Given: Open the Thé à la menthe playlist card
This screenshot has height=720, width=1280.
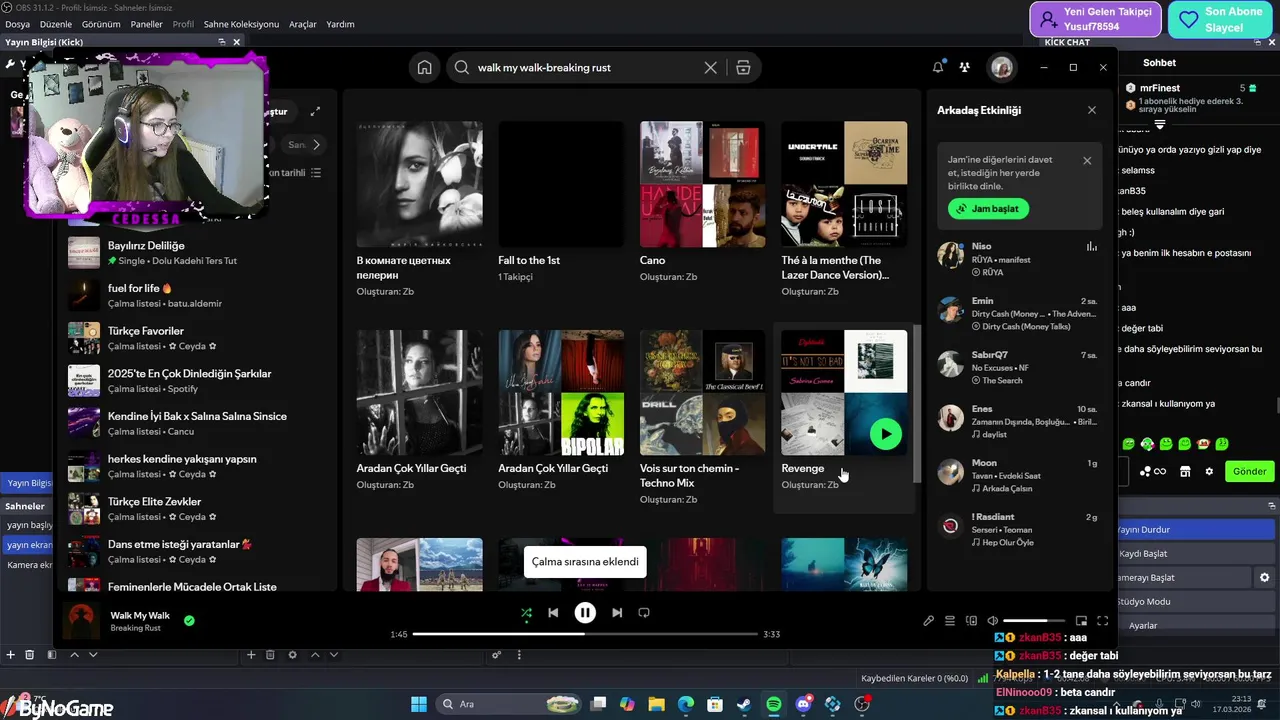Looking at the screenshot, I should (x=844, y=208).
